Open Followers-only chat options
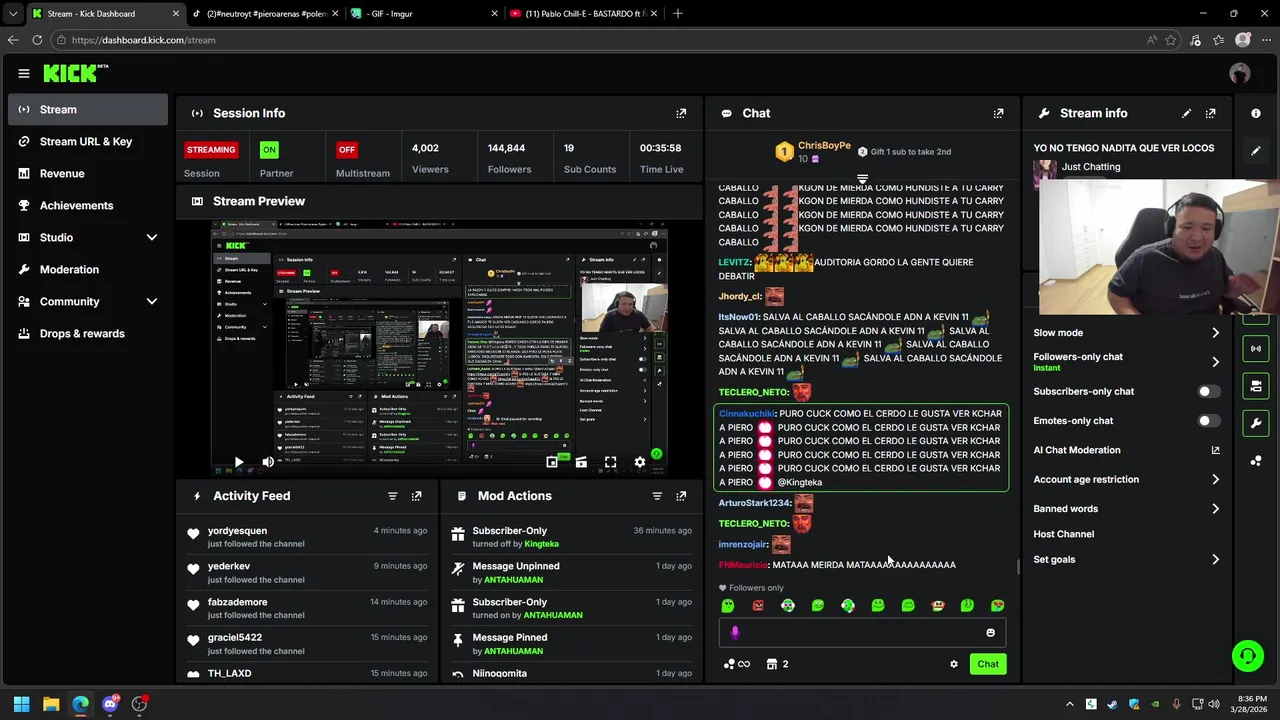Viewport: 1280px width, 720px height. (x=1127, y=361)
